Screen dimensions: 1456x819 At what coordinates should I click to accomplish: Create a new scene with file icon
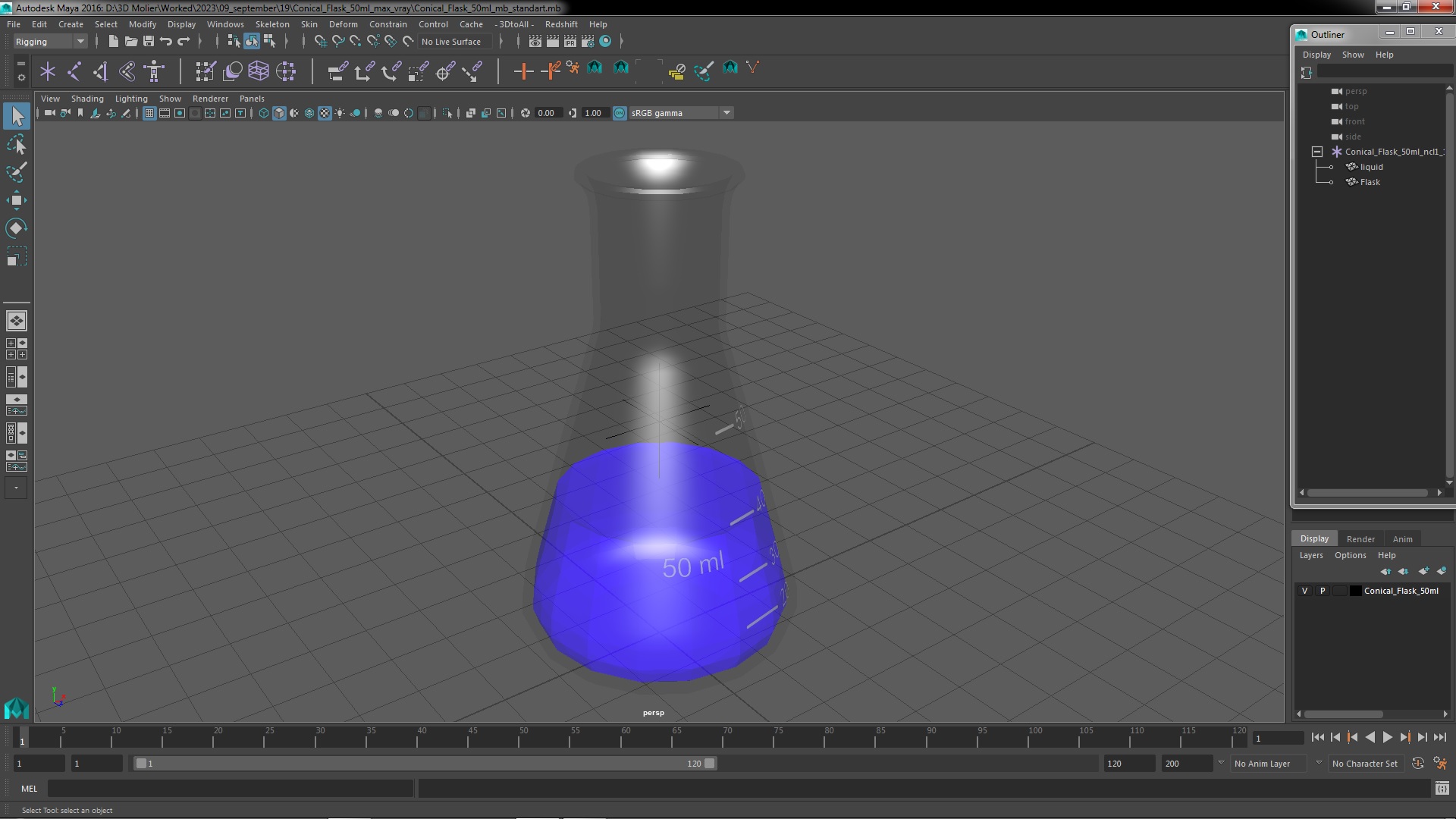[x=113, y=41]
